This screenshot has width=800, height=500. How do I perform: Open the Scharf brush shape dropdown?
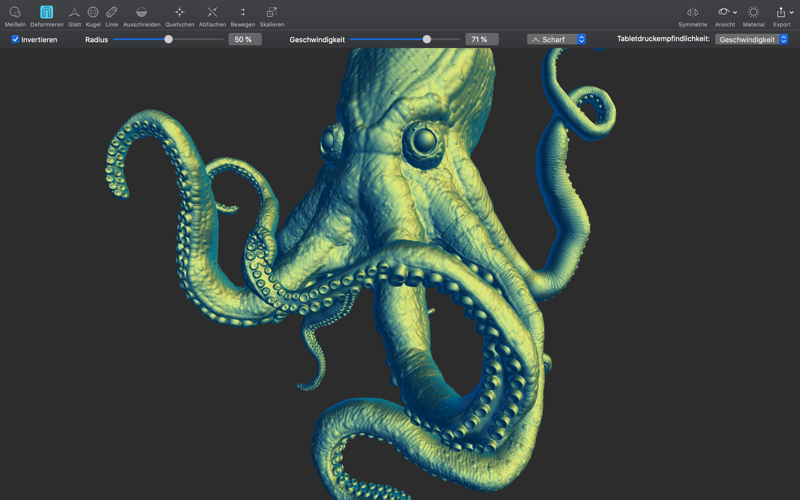coord(557,40)
